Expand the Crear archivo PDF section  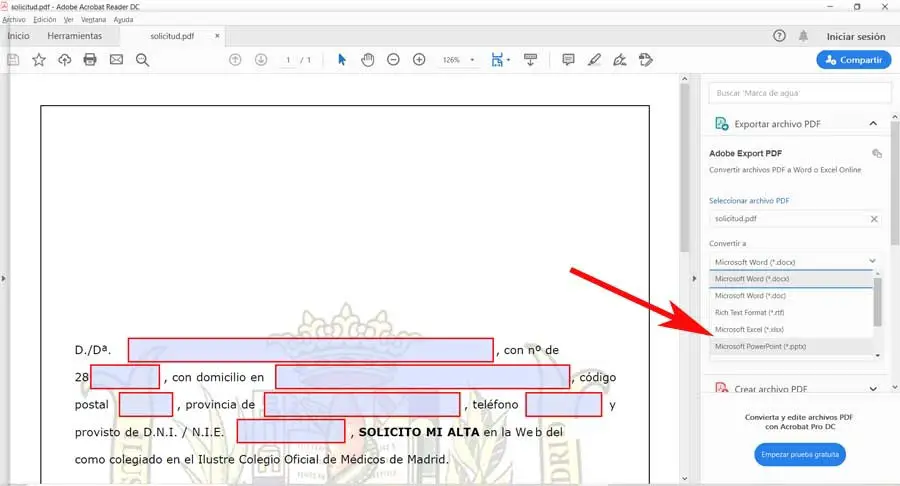click(x=873, y=388)
